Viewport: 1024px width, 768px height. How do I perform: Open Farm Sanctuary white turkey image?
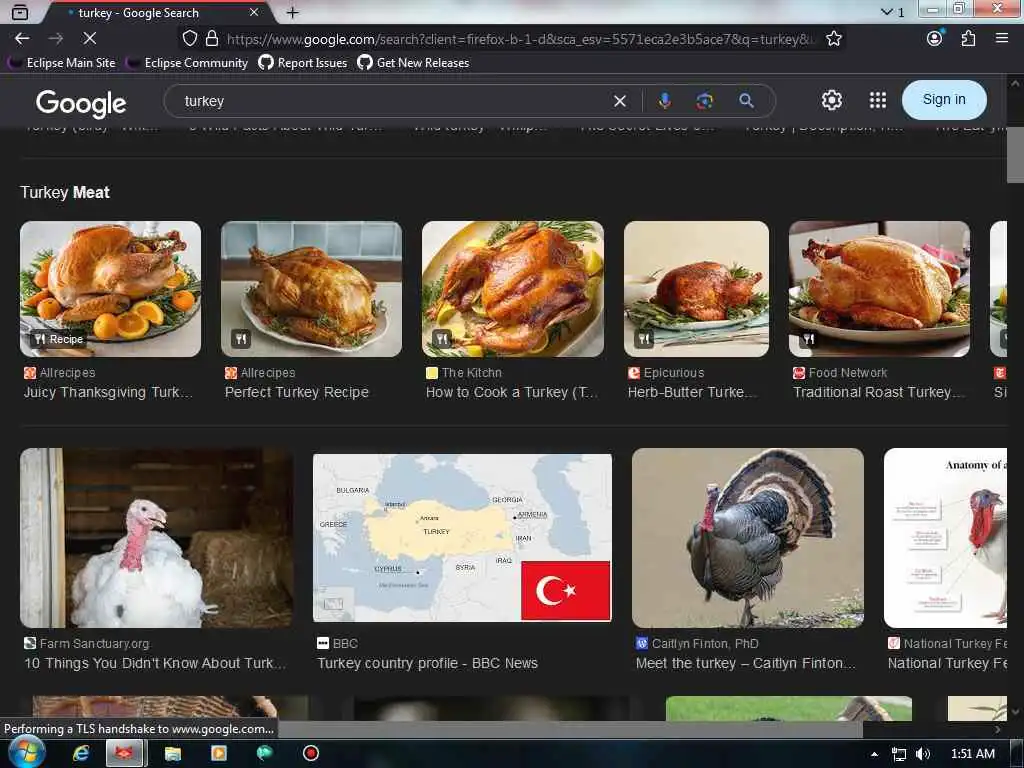[156, 538]
